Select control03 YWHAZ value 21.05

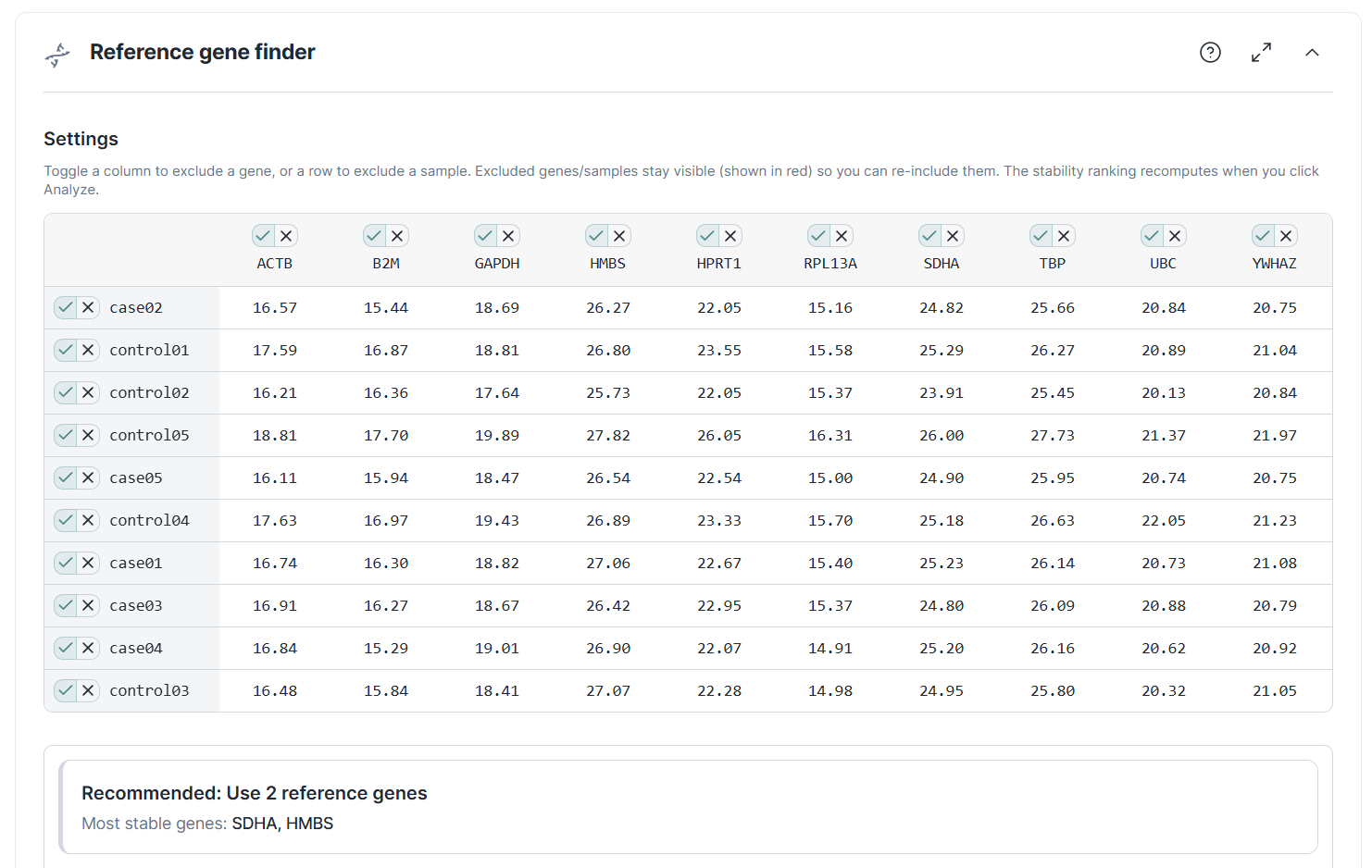[1275, 690]
